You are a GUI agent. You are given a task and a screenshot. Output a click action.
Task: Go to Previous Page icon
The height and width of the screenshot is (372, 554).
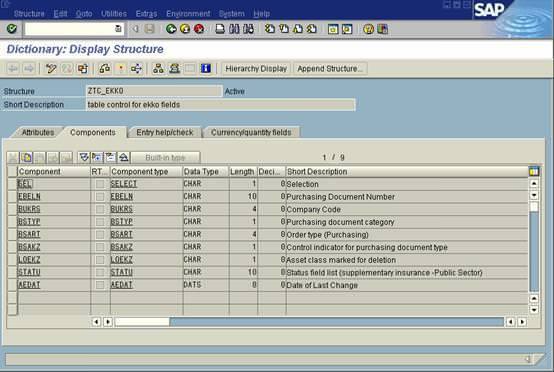[x=284, y=29]
